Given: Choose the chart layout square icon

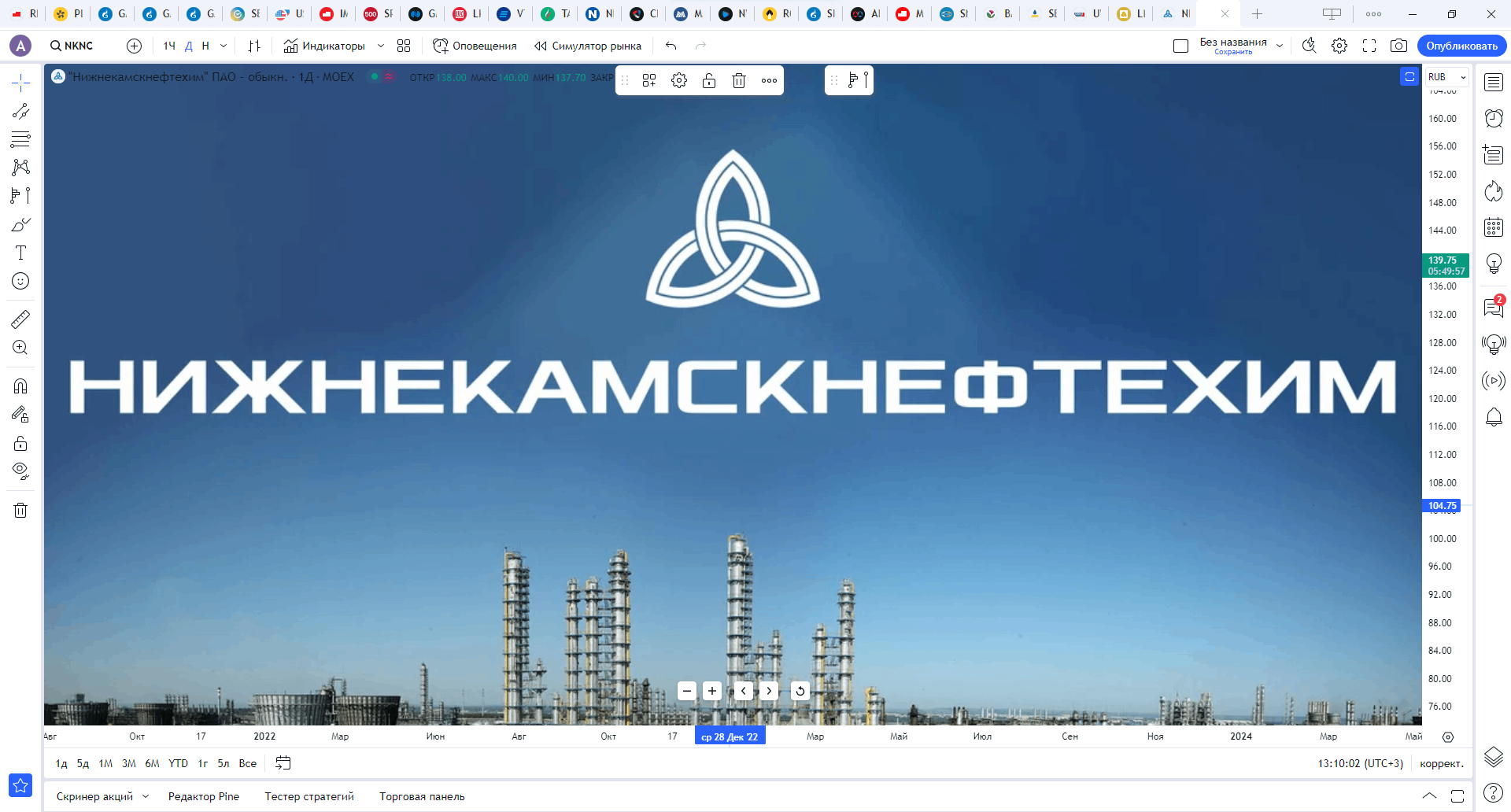Looking at the screenshot, I should click(1180, 46).
